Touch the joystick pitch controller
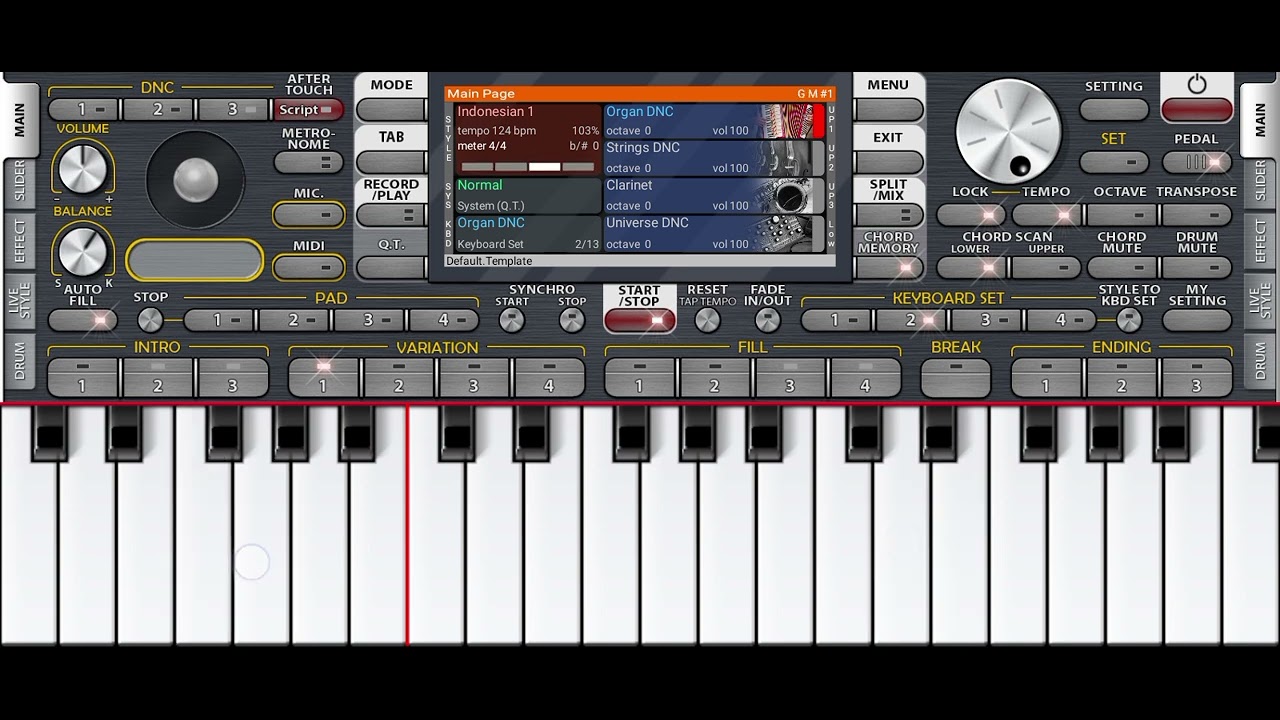This screenshot has width=1280, height=720. point(195,180)
